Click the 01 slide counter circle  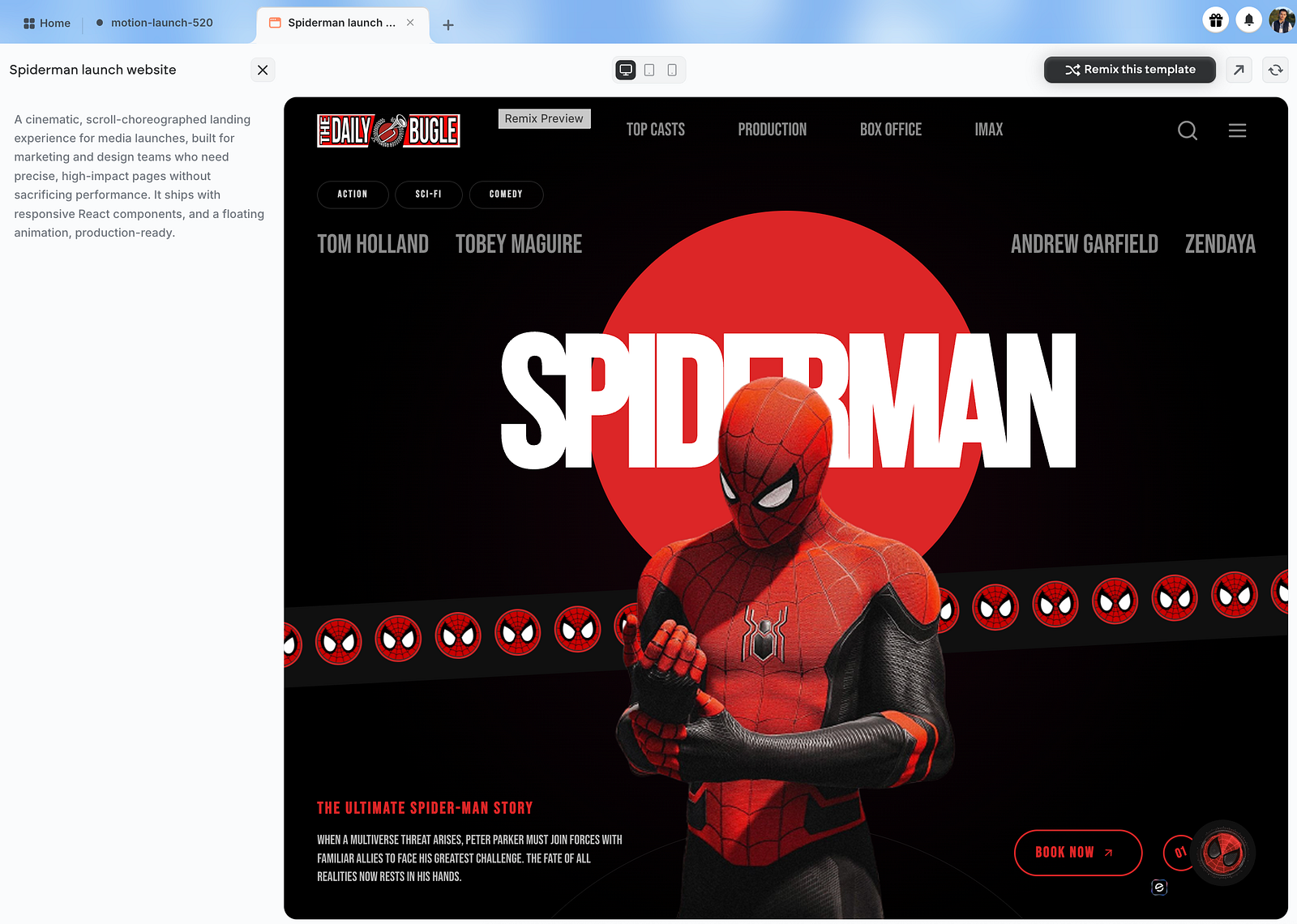pos(1179,853)
